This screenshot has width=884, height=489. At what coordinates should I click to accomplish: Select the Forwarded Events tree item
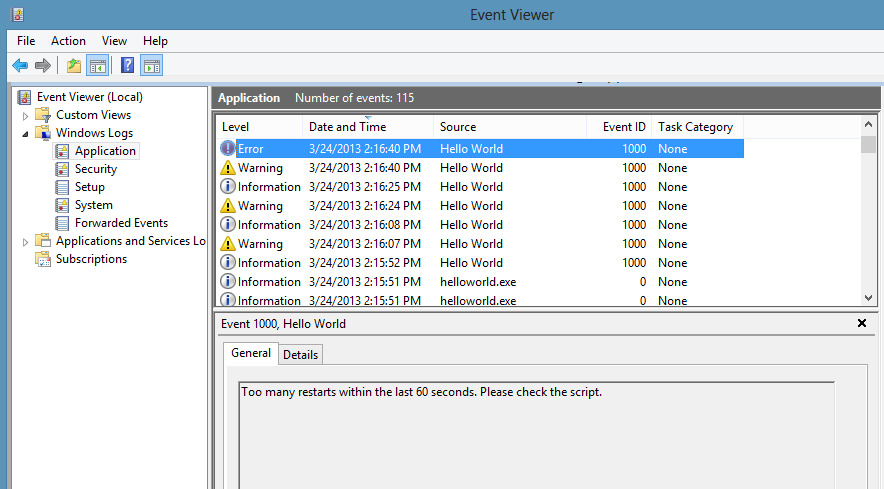coord(121,223)
